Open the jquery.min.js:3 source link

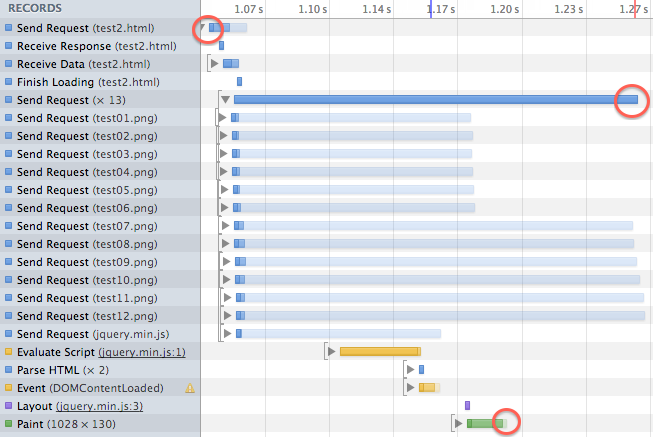(99, 406)
